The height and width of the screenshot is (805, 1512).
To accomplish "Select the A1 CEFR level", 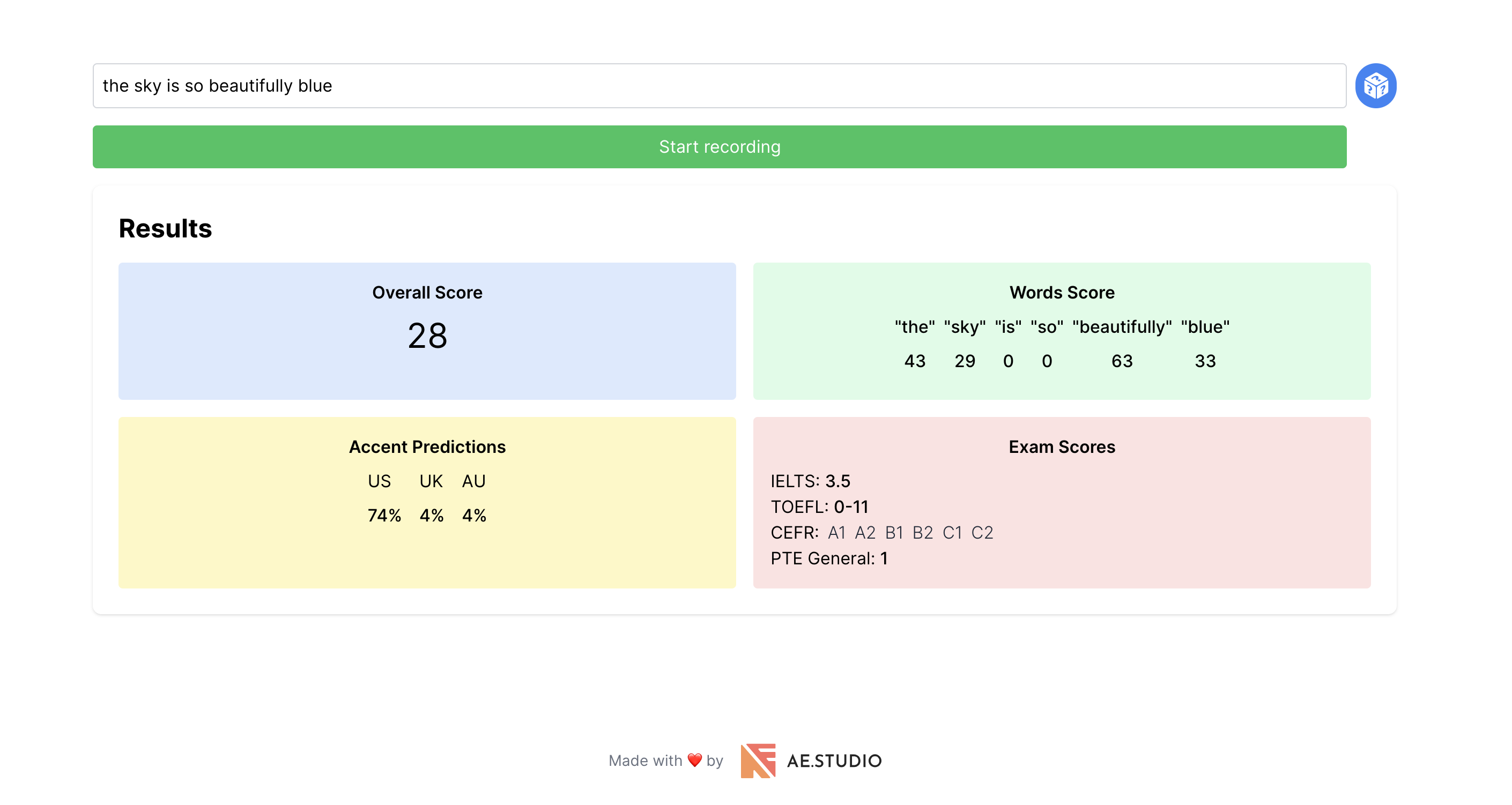I will (x=837, y=533).
